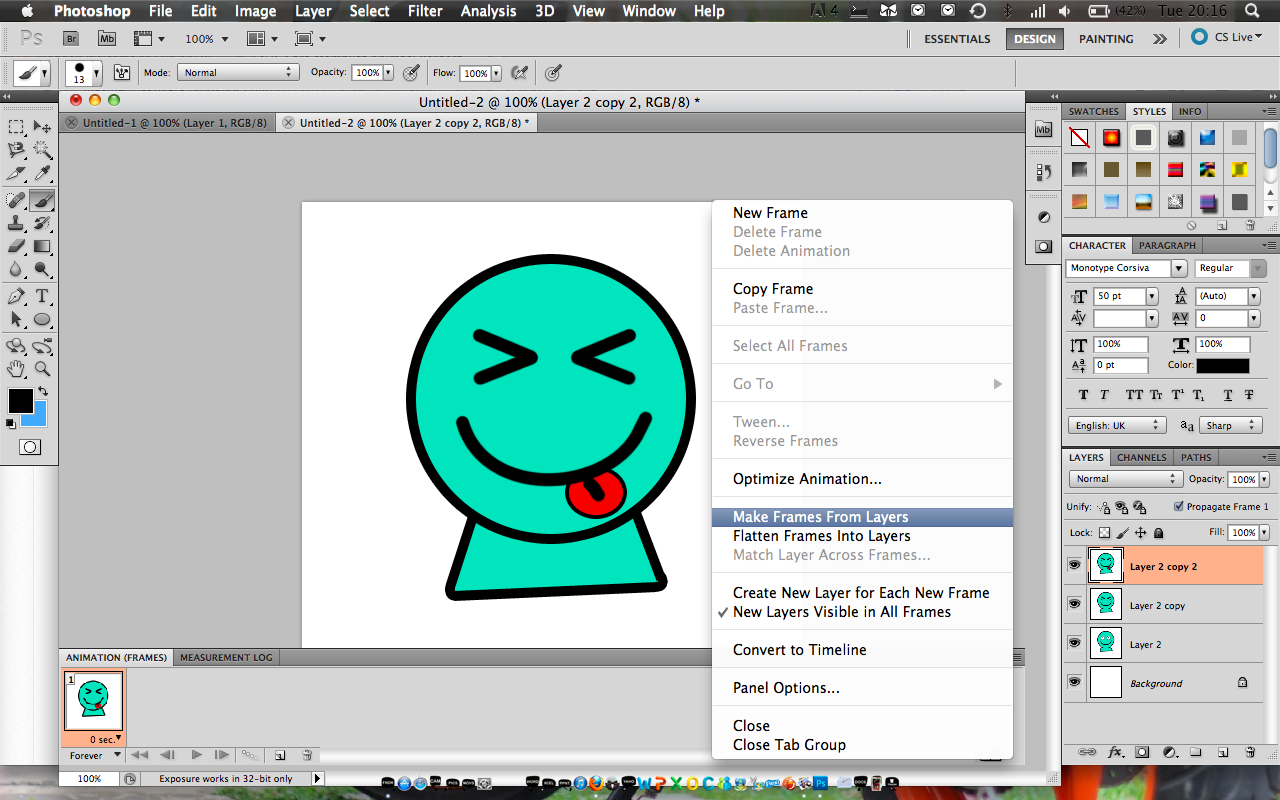Screen dimensions: 1280x800
Task: Lock transparent pixels in Layers panel
Action: [1104, 533]
